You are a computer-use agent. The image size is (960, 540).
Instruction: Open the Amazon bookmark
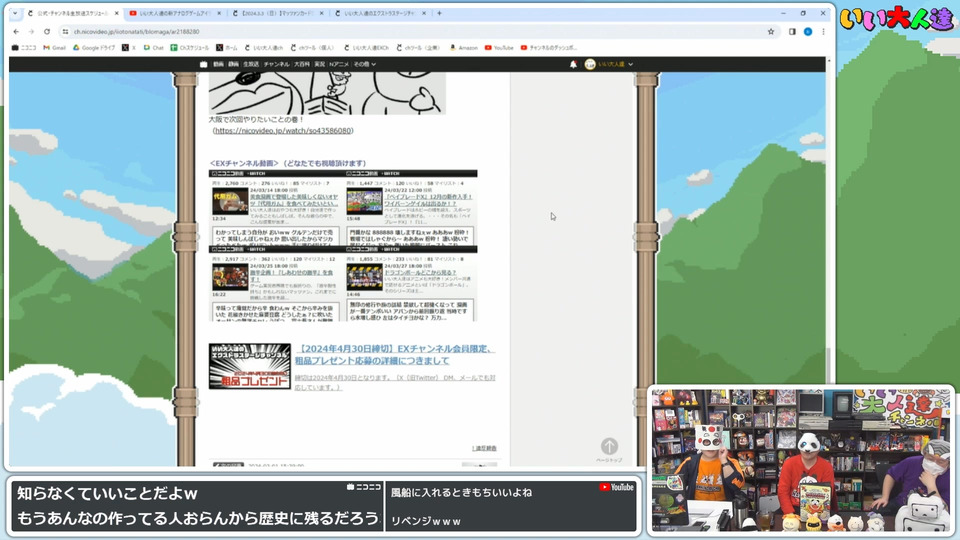[x=463, y=47]
